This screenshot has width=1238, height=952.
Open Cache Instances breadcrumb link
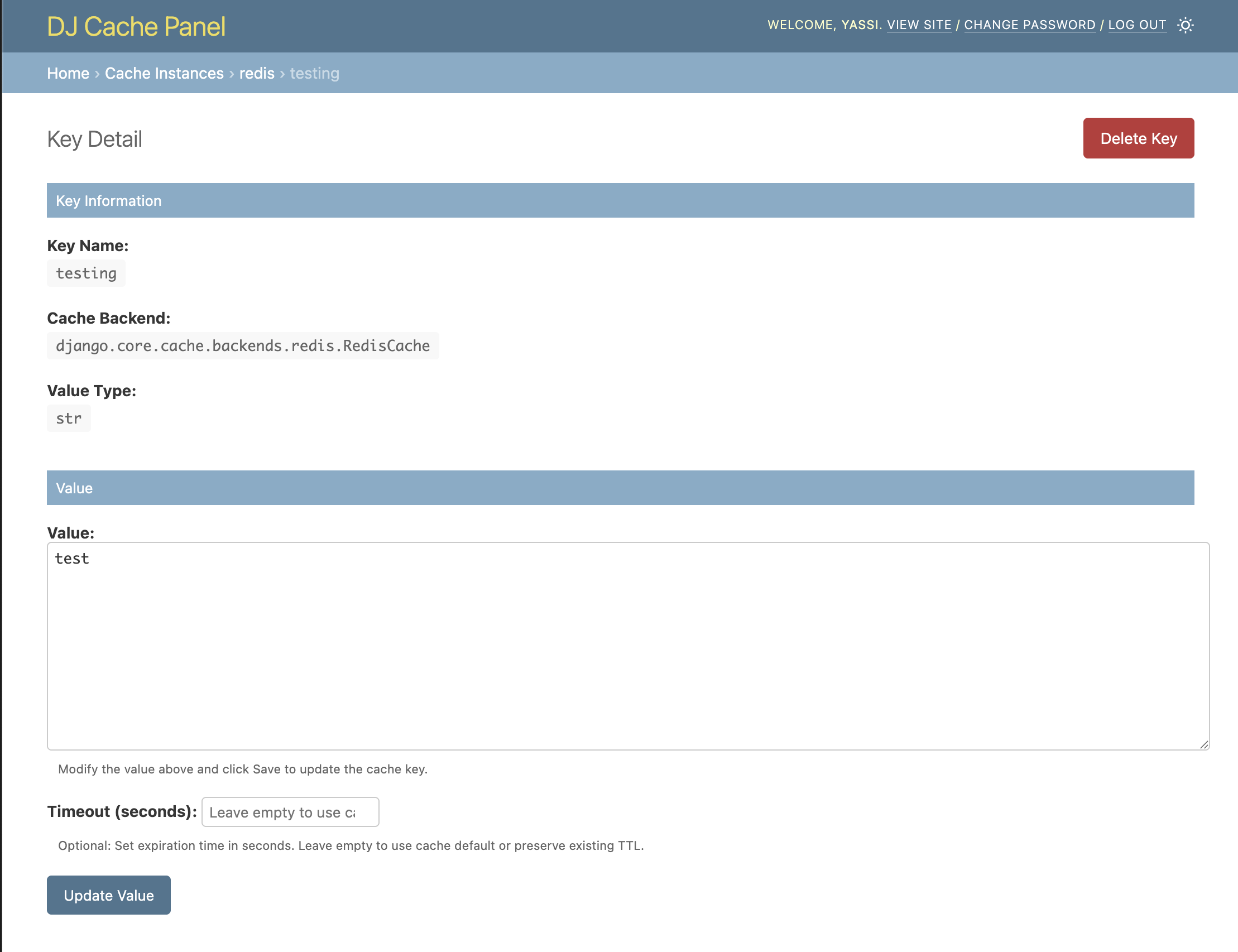pos(164,73)
